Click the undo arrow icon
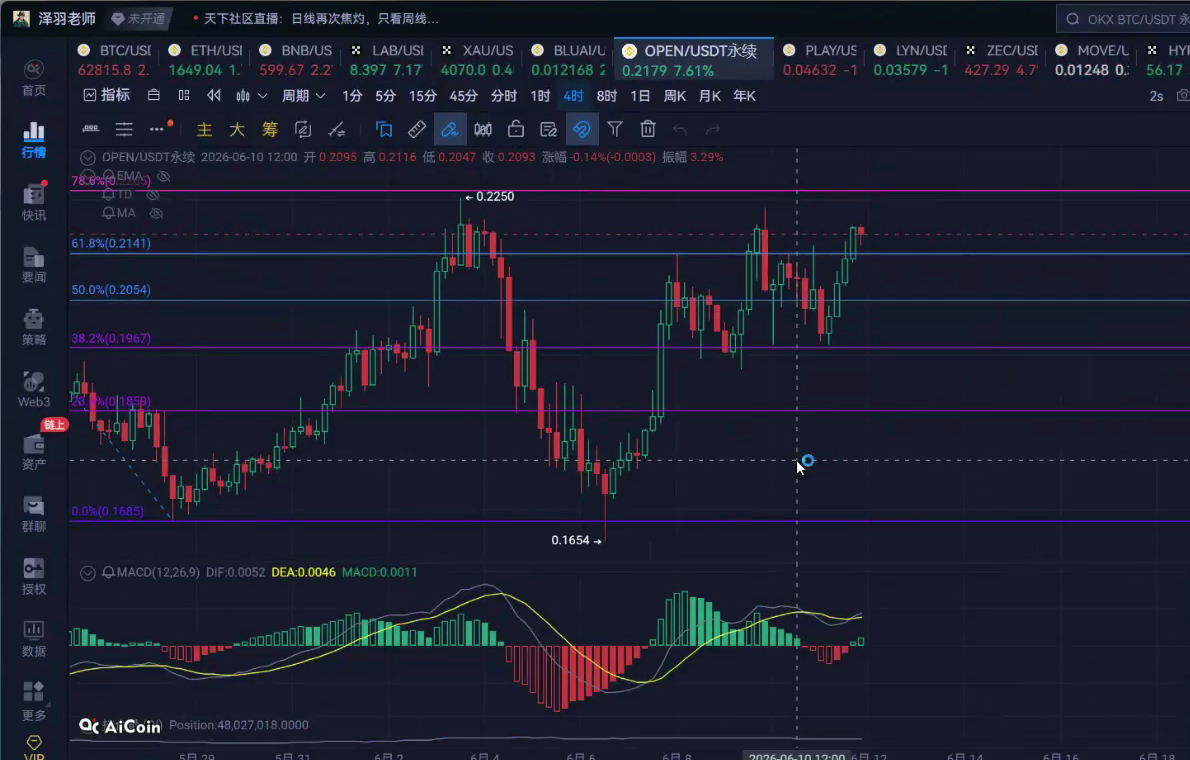Screen dimensions: 1190x760 click(x=680, y=131)
